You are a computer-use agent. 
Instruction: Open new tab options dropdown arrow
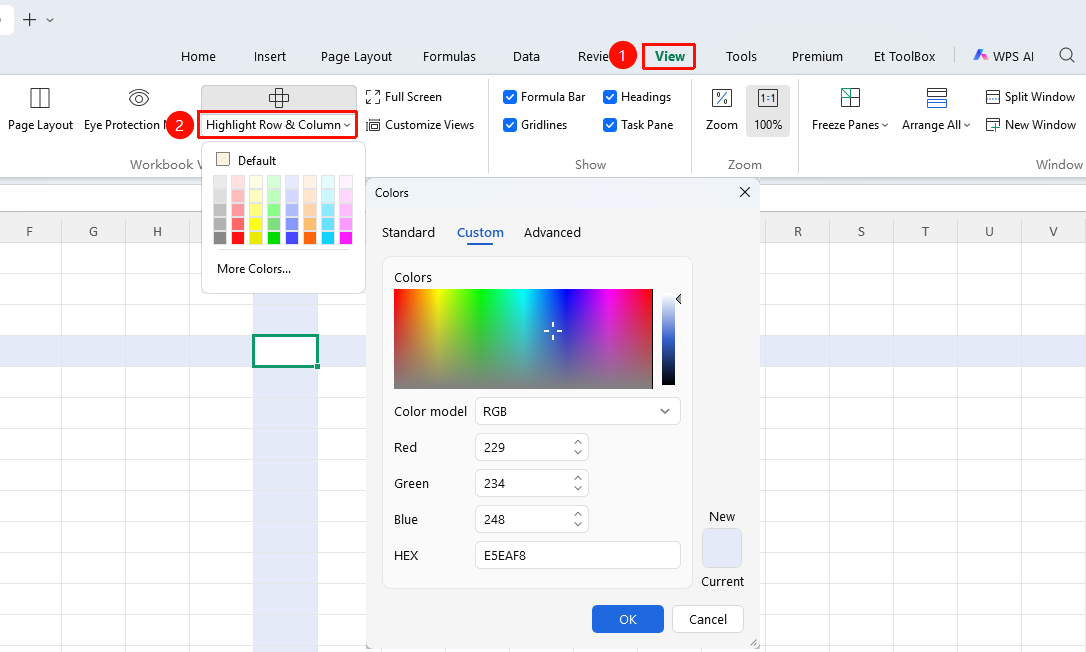tap(50, 20)
